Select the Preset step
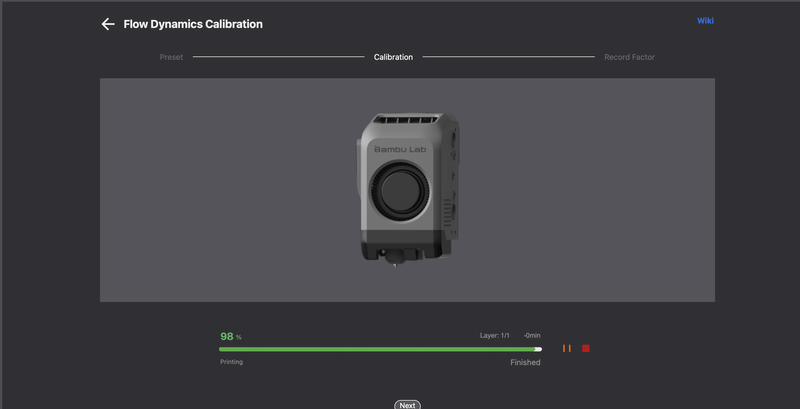Image resolution: width=800 pixels, height=409 pixels. pos(171,57)
